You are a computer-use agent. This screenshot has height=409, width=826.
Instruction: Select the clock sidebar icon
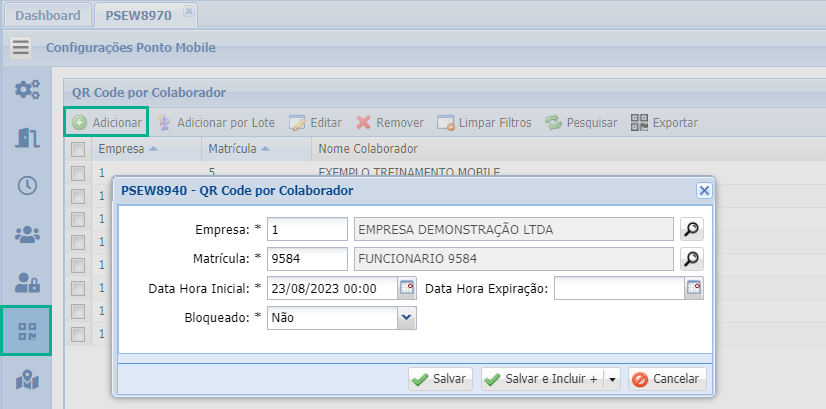[27, 186]
